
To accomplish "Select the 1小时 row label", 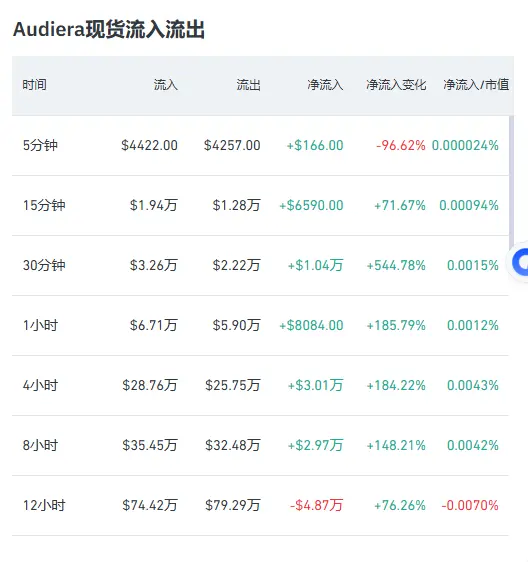I will click(40, 325).
